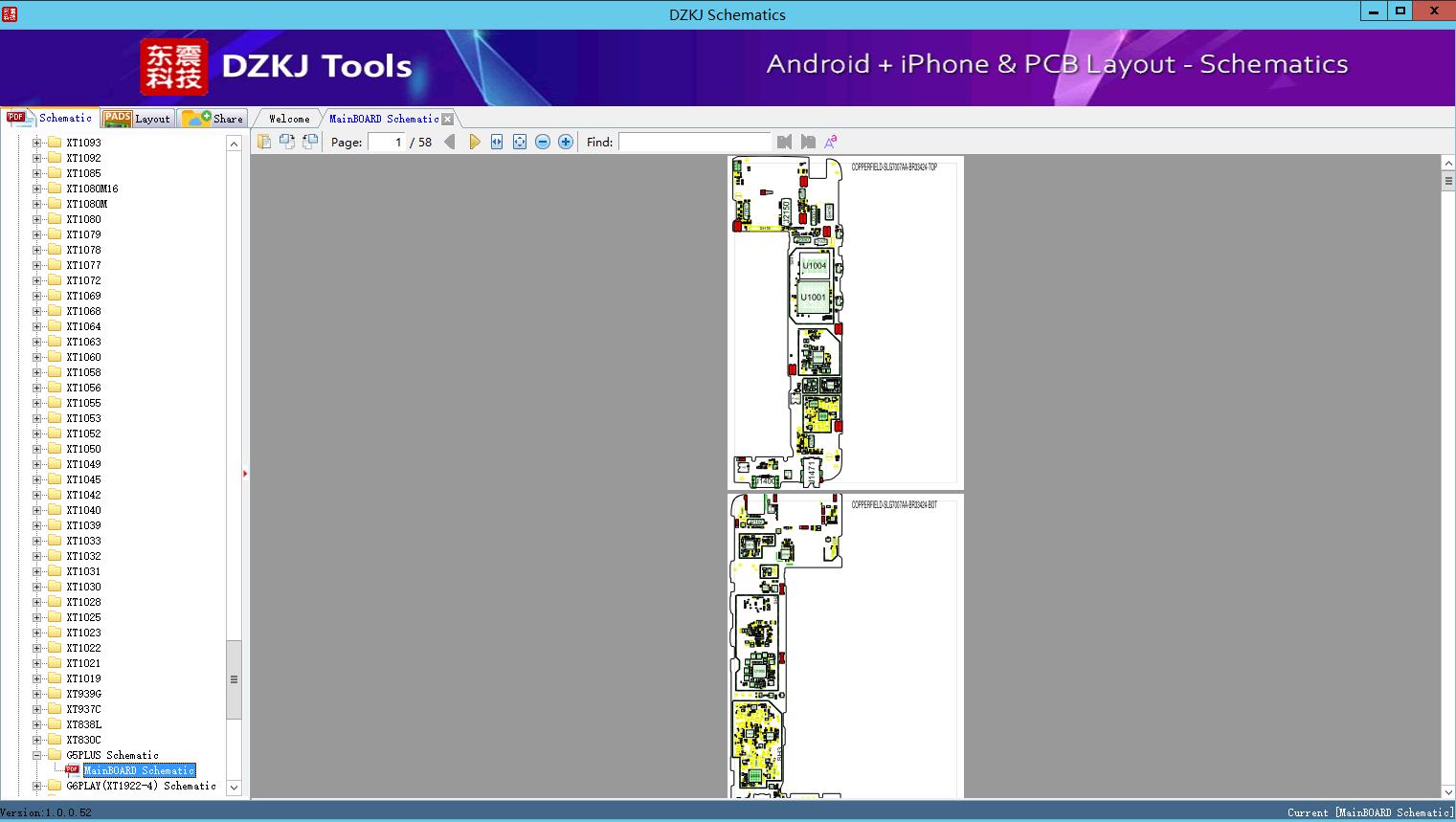Select the MainBOARD Schematic document tab
The image size is (1456, 822).
384,119
